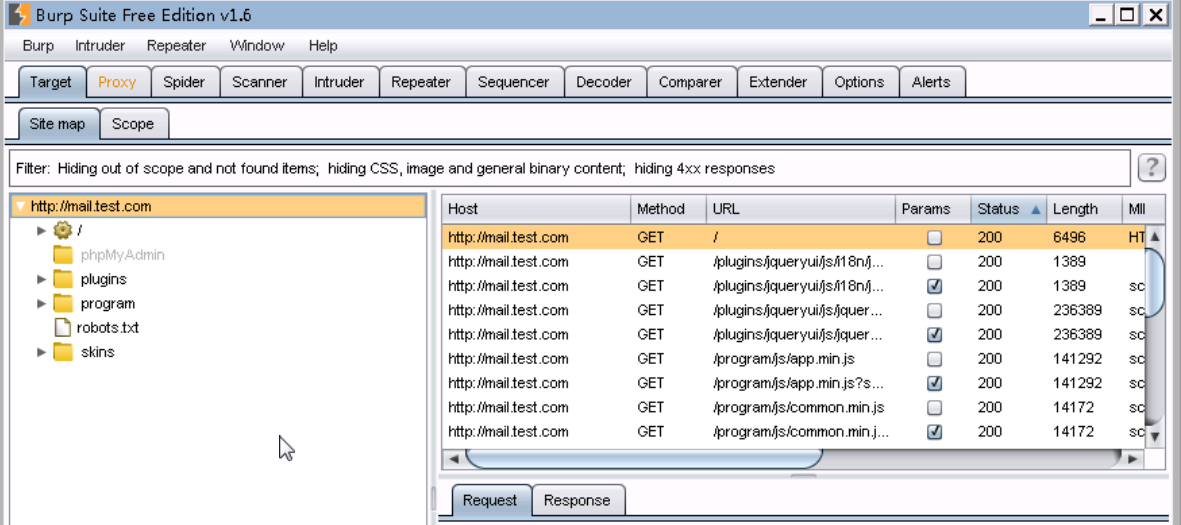This screenshot has width=1181, height=525.
Task: Click the phpMyAdmin folder icon
Action: tap(63, 255)
